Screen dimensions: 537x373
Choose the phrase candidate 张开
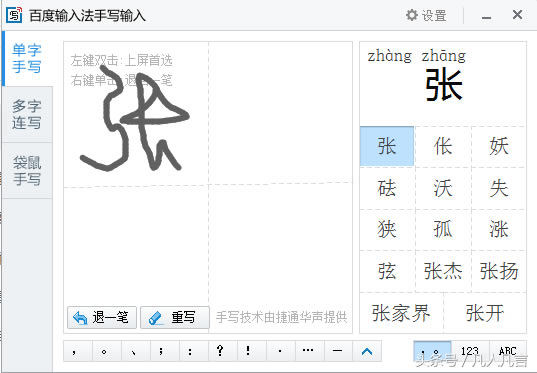(x=485, y=313)
